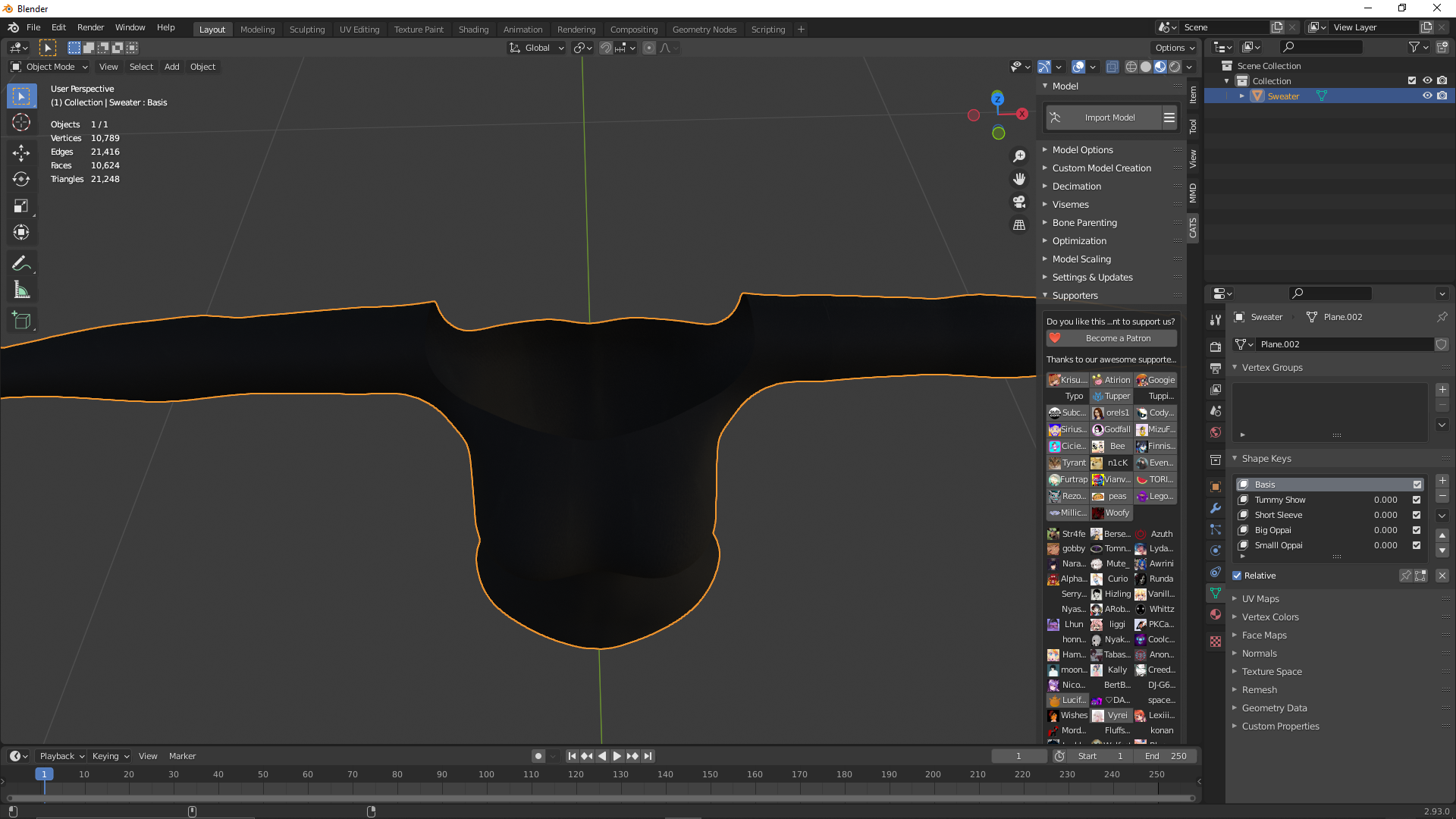Switch to rendered viewport shading
The width and height of the screenshot is (1456, 819).
pos(1175,67)
